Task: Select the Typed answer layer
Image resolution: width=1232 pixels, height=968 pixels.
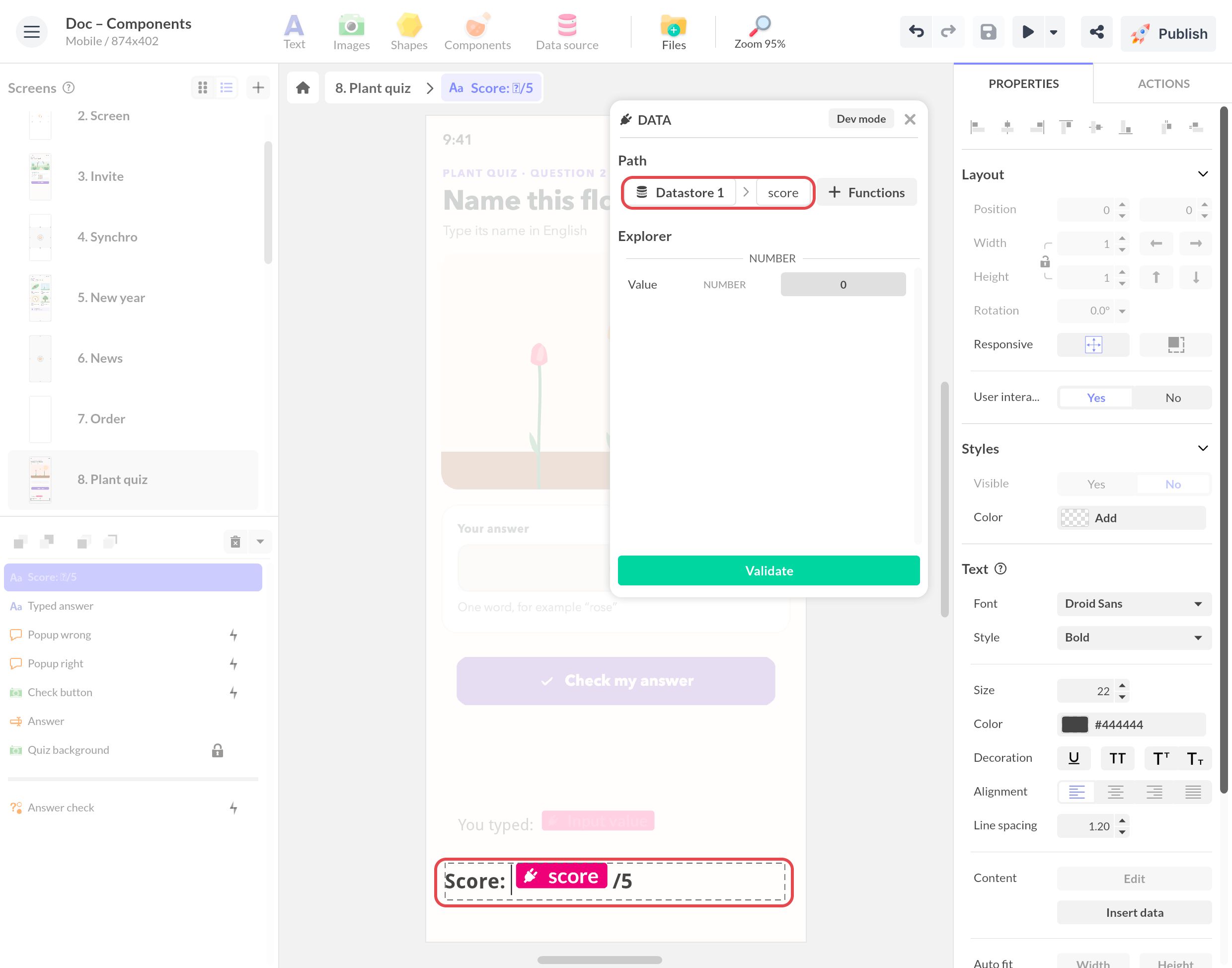Action: 133,606
